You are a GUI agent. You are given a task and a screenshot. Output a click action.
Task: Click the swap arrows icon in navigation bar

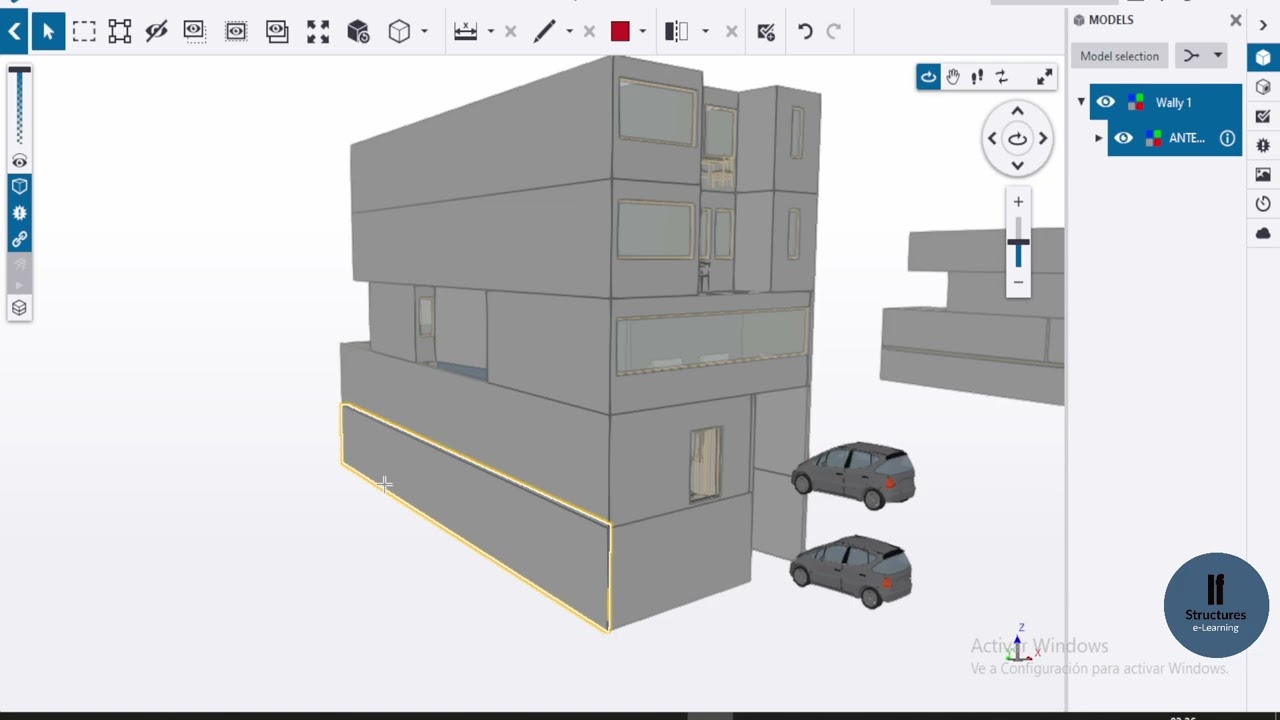tap(1001, 77)
